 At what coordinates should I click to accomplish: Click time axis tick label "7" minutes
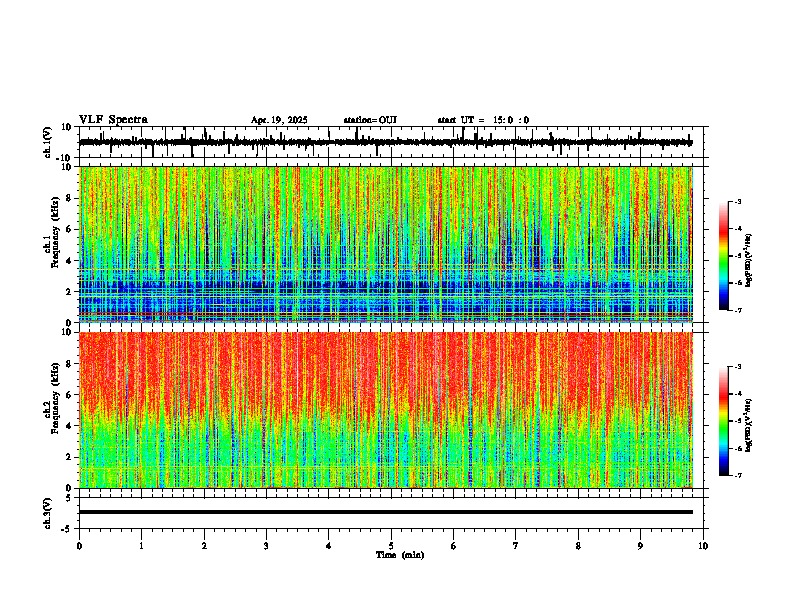[516, 546]
